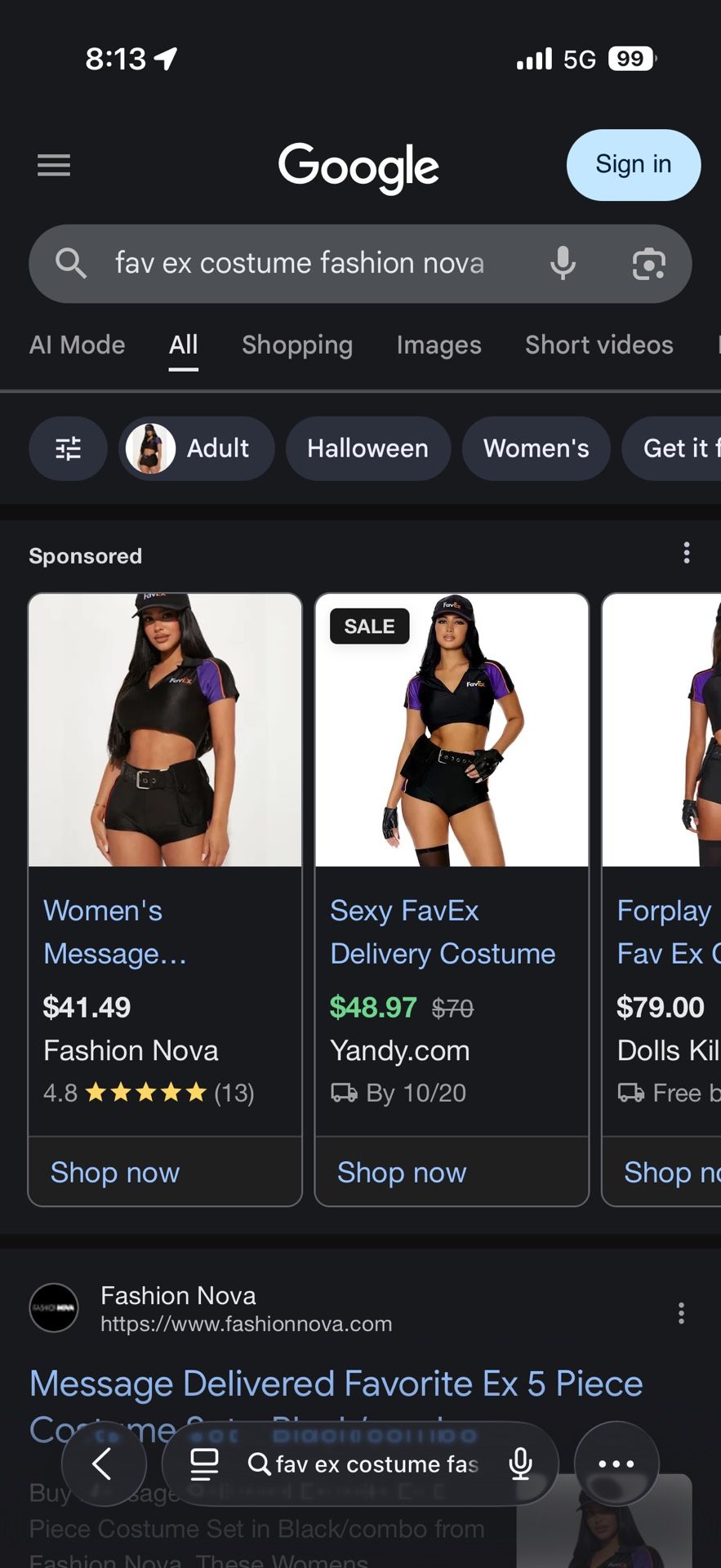Click Shop now for Yandy.com costume
Image resolution: width=721 pixels, height=1568 pixels.
coord(402,1173)
